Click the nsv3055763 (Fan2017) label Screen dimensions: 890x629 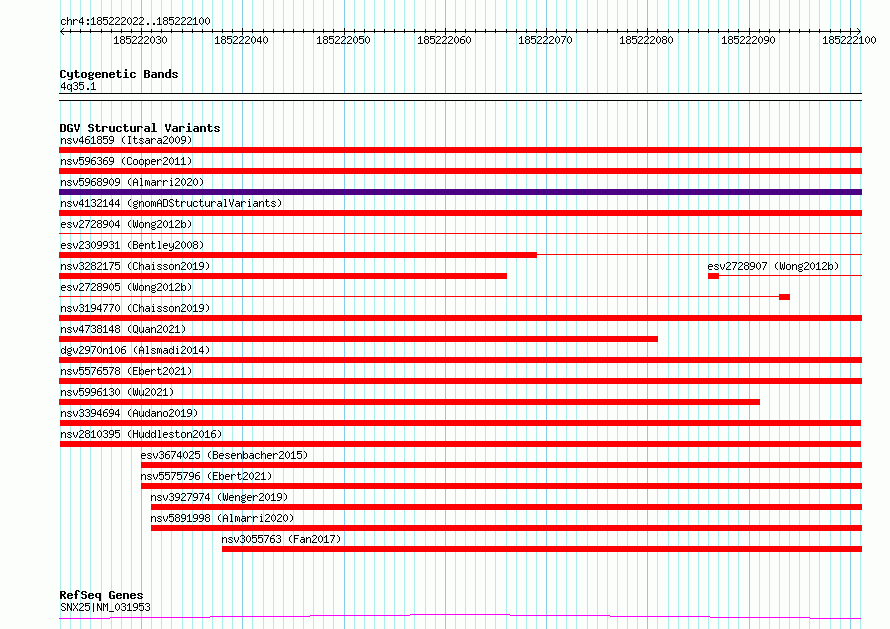pos(281,539)
